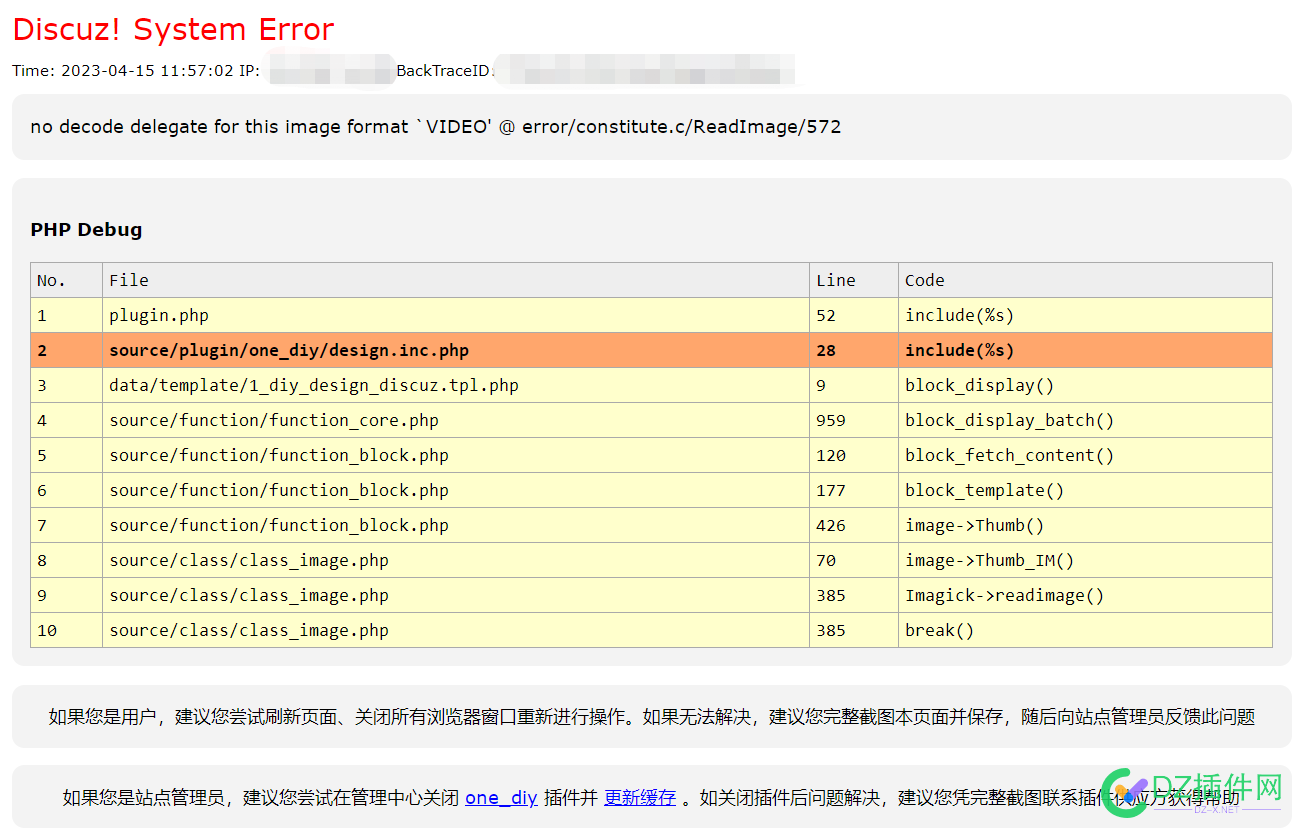Click row number 6 cell
Viewport: 1301px width, 833px height.
click(x=66, y=490)
